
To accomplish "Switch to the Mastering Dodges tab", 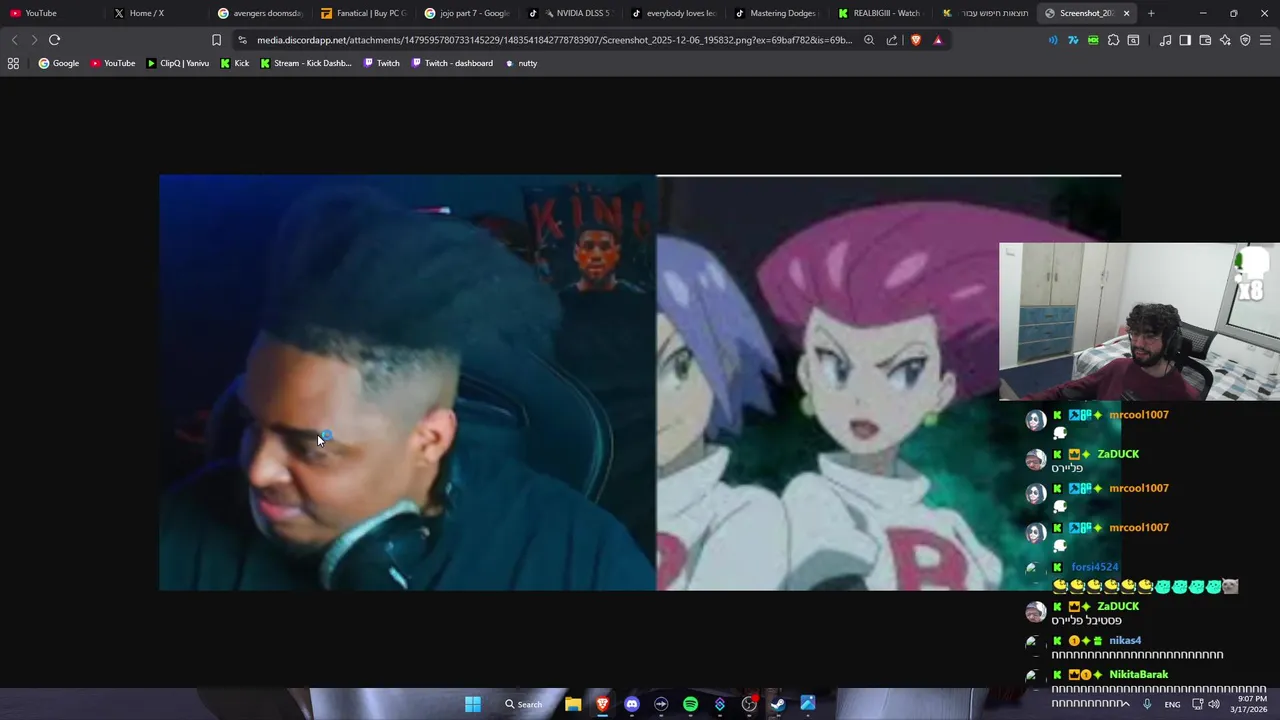I will pos(779,13).
